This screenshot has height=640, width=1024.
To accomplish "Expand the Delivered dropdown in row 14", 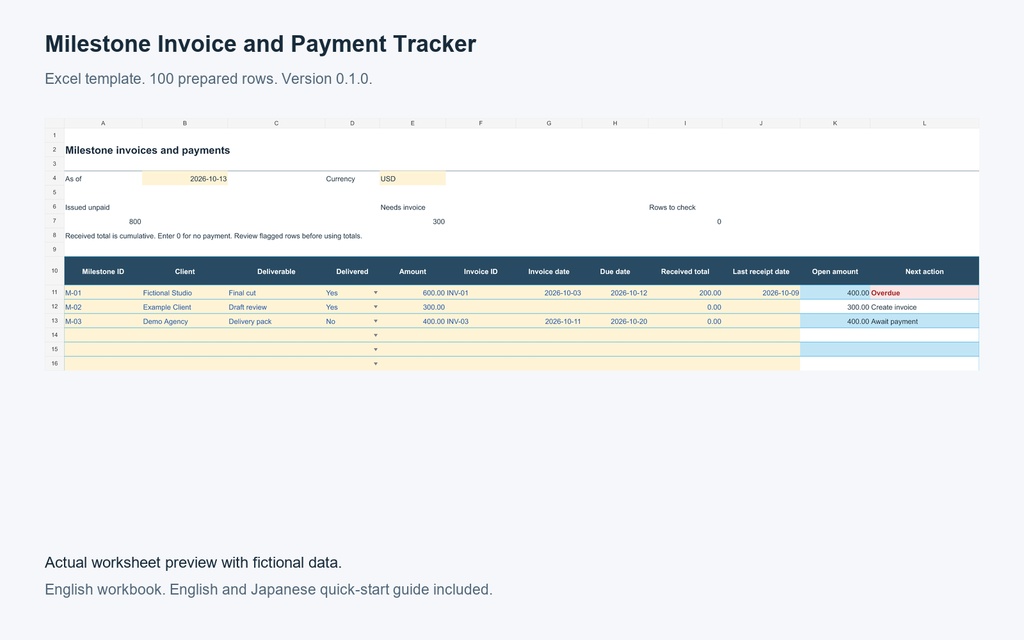I will (376, 336).
